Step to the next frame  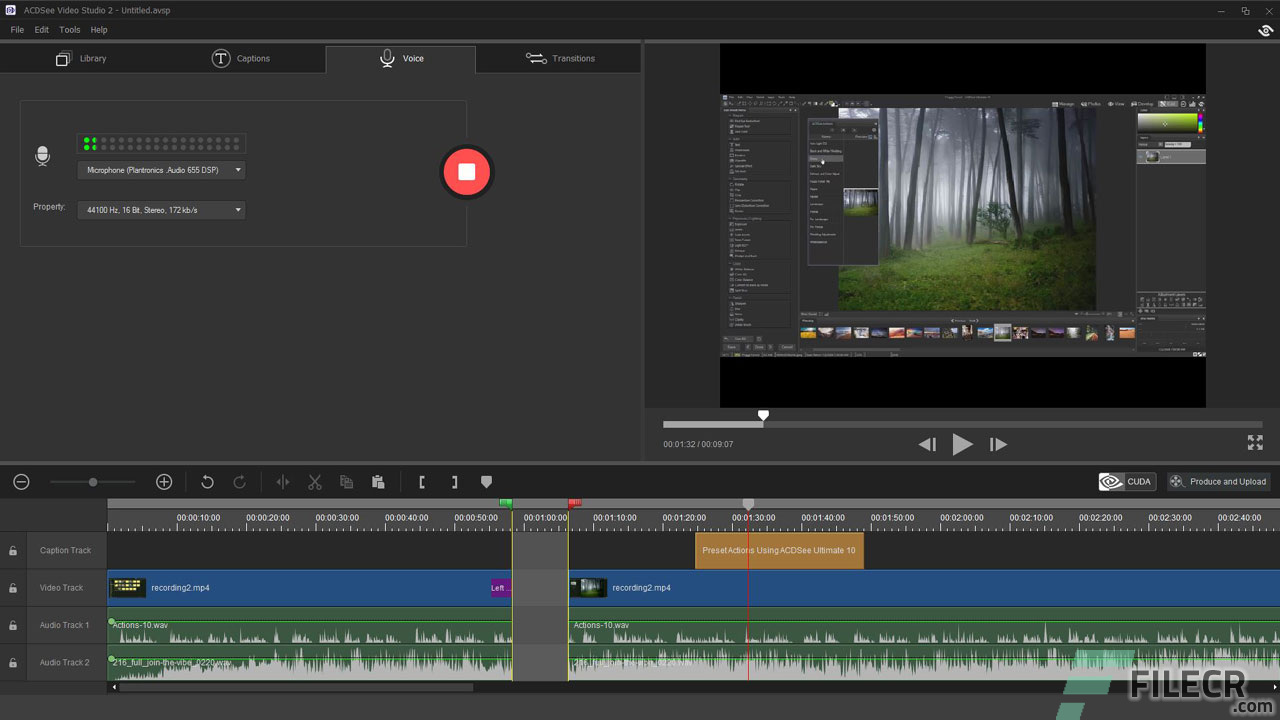point(998,444)
